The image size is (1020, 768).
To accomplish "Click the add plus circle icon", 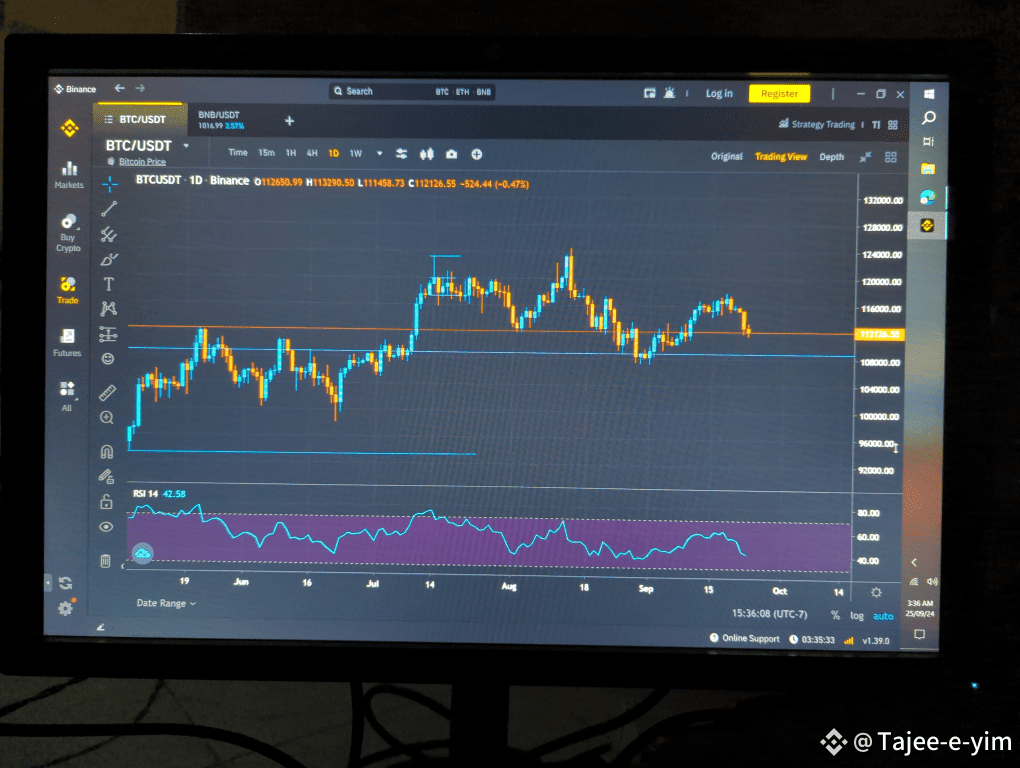I will coord(477,155).
